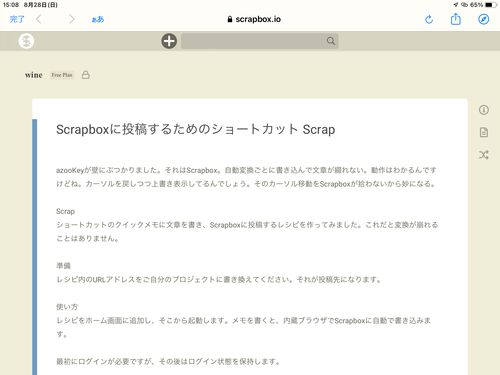
Task: Open the share sheet icon
Action: (x=456, y=19)
